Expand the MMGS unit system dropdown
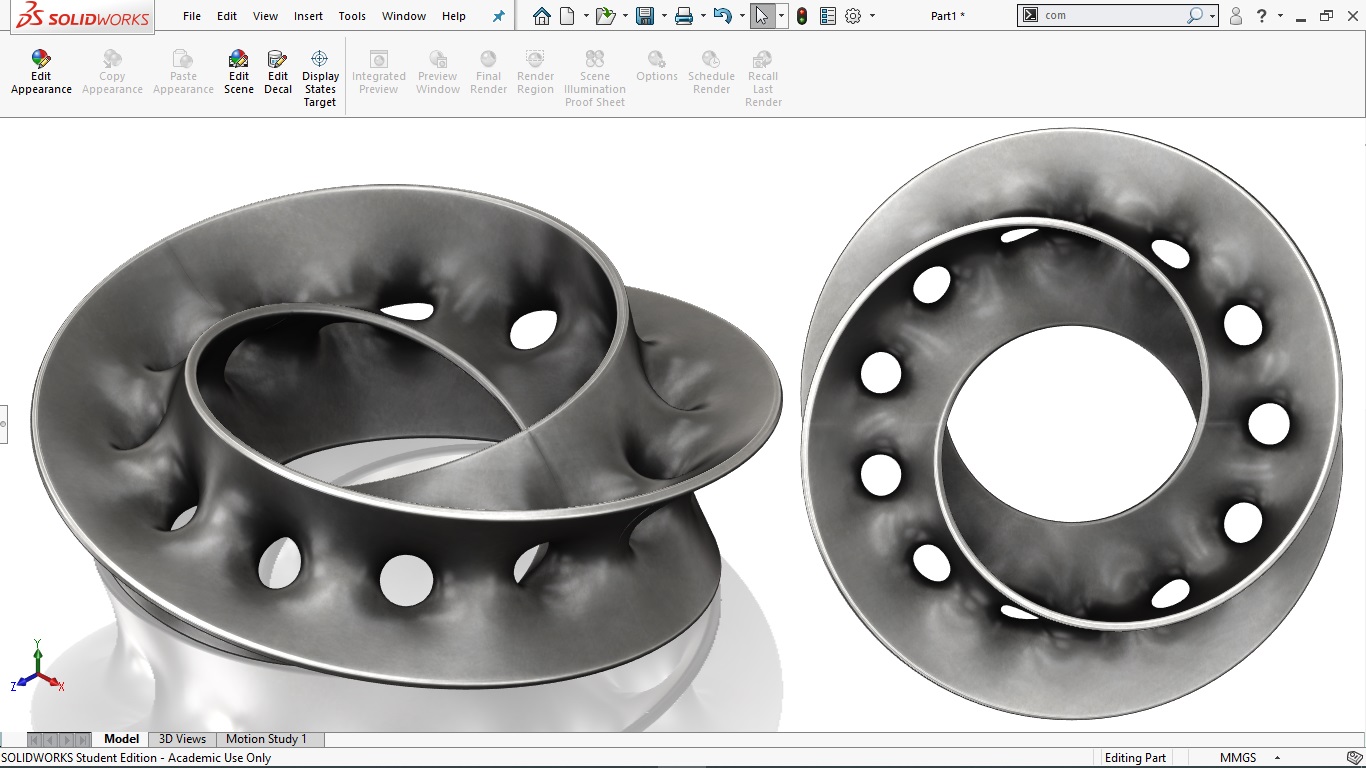The height and width of the screenshot is (768, 1366). [1277, 758]
